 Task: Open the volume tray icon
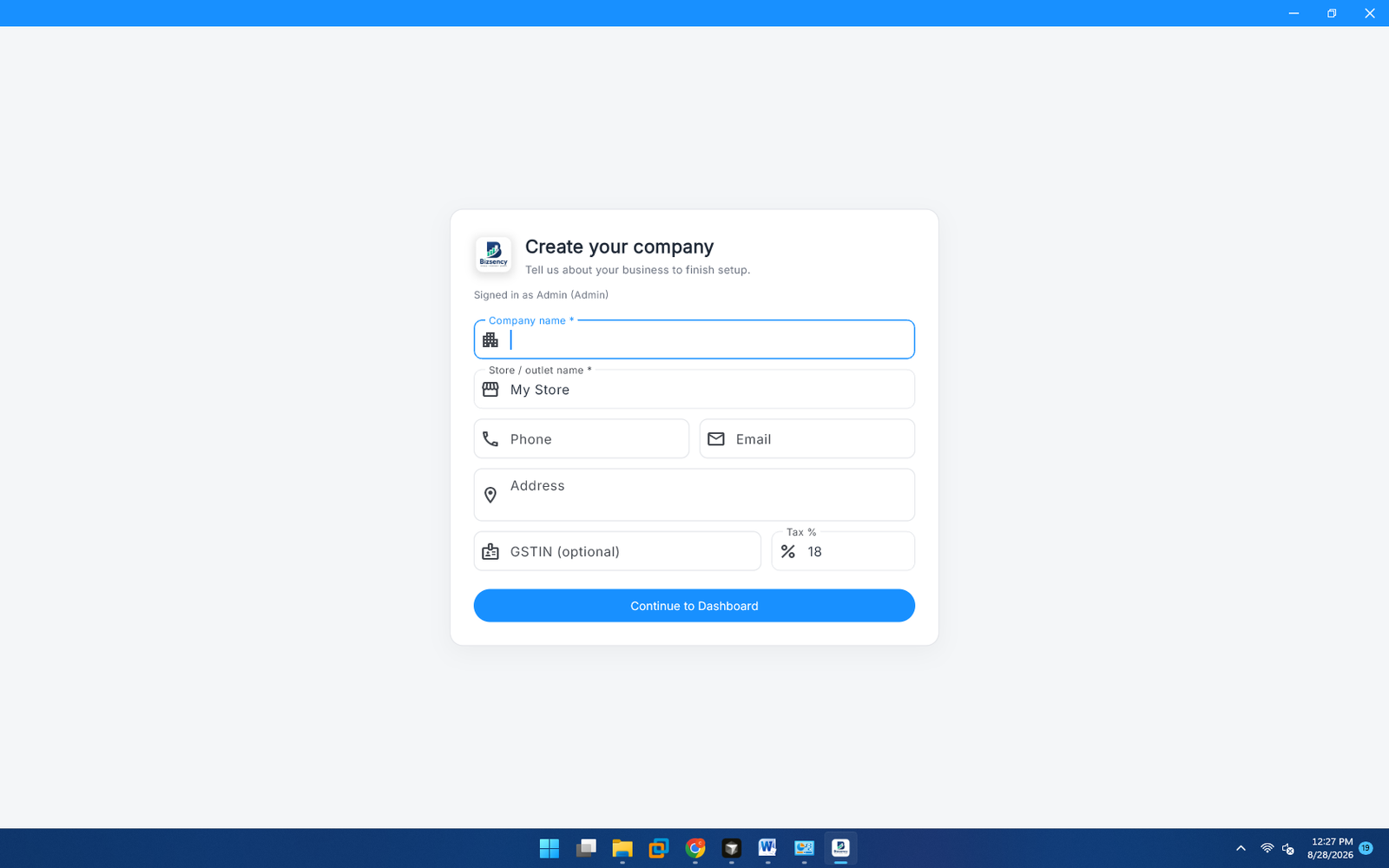1288,848
